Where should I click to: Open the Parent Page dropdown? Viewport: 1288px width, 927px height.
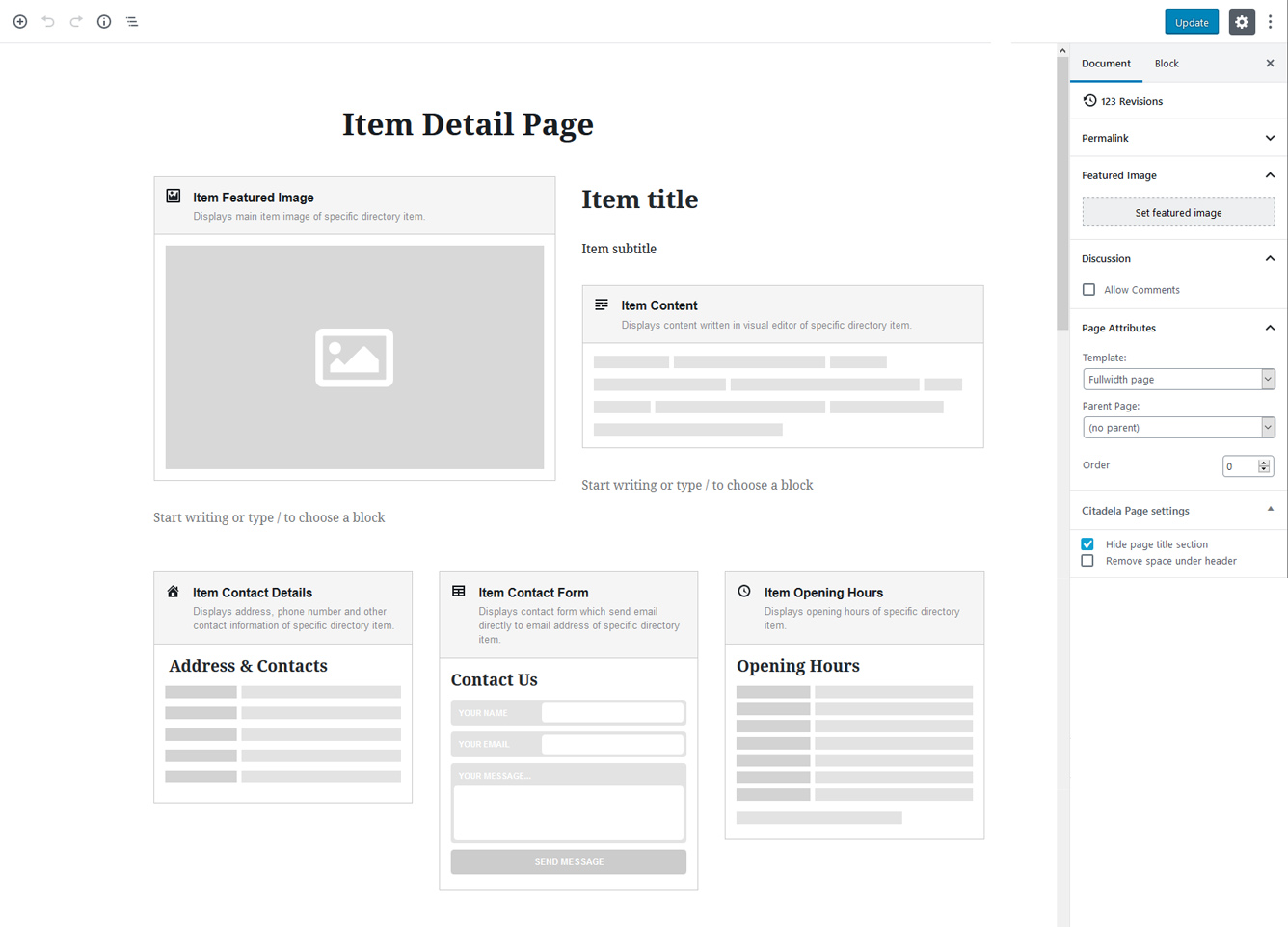click(1177, 428)
